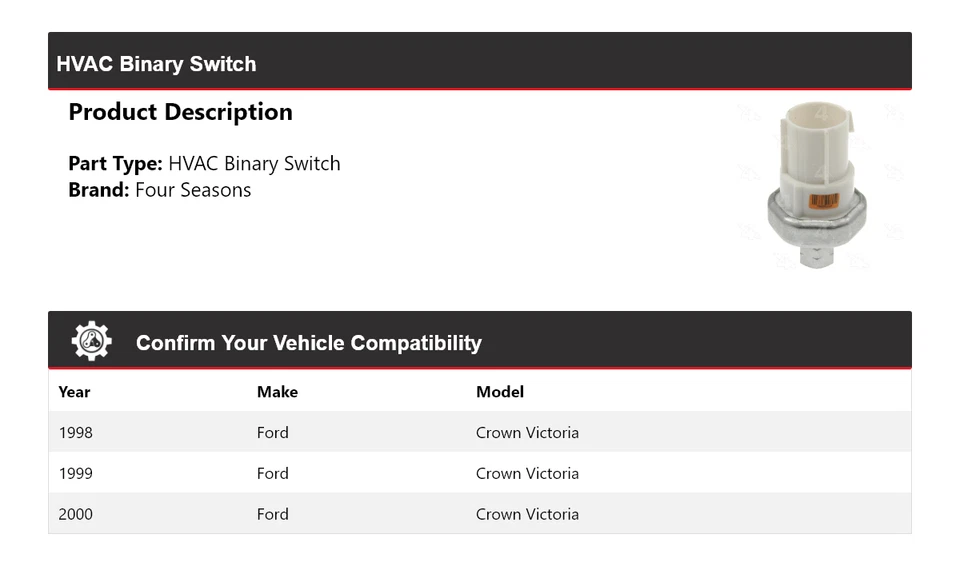This screenshot has width=960, height=566.
Task: Click the Confirm Your Vehicle Compatibility heading
Action: point(309,343)
